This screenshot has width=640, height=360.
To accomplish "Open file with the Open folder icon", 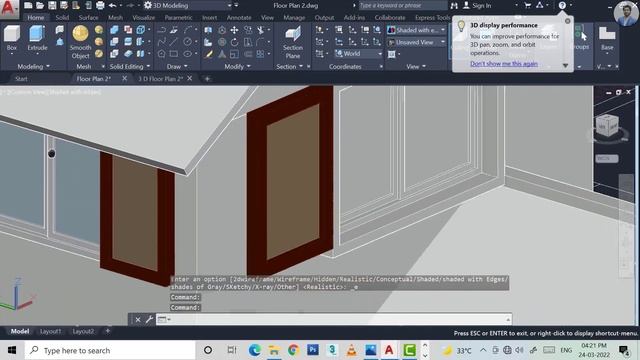I will point(40,5).
